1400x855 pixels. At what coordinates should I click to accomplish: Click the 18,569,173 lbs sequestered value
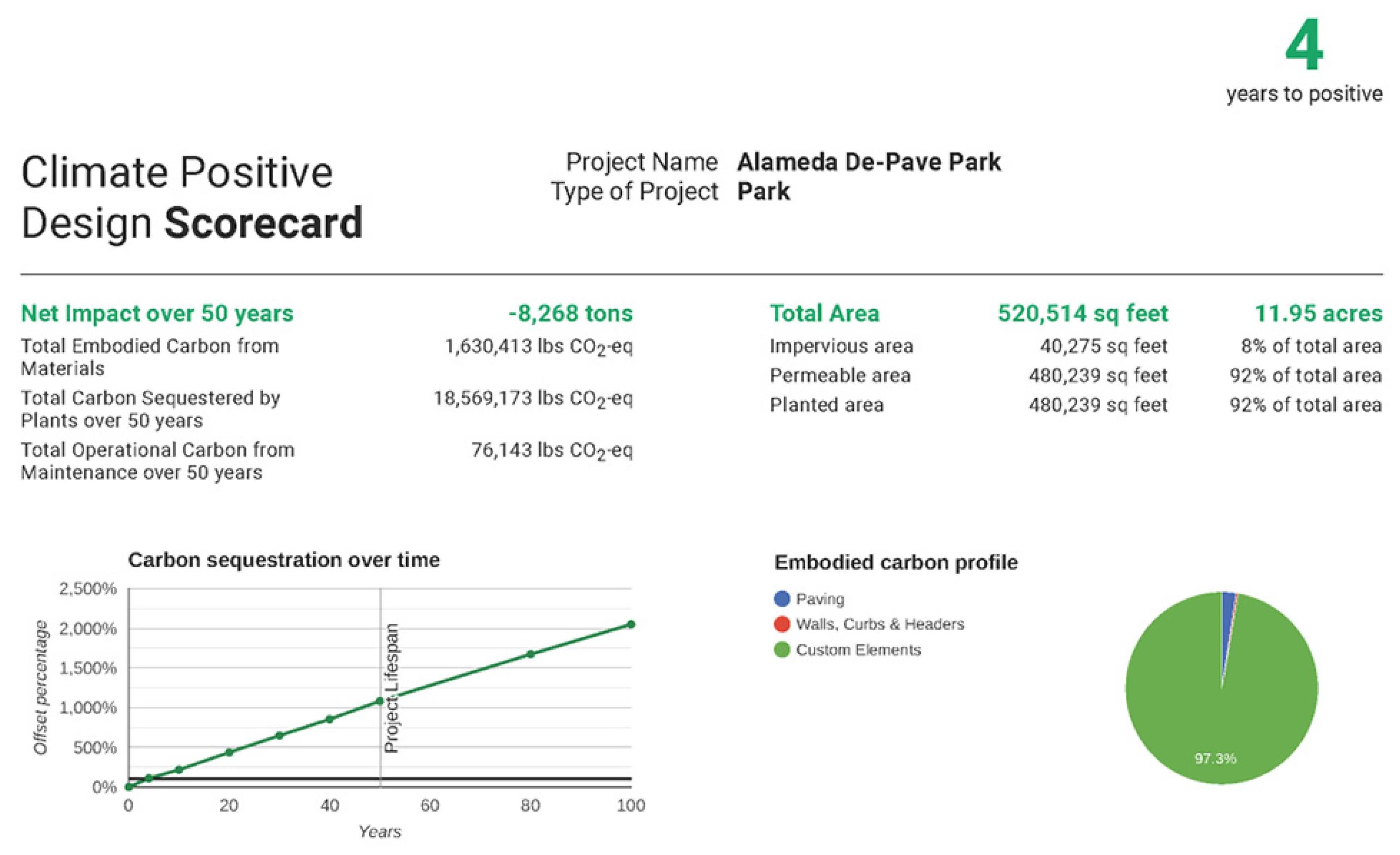(x=533, y=398)
